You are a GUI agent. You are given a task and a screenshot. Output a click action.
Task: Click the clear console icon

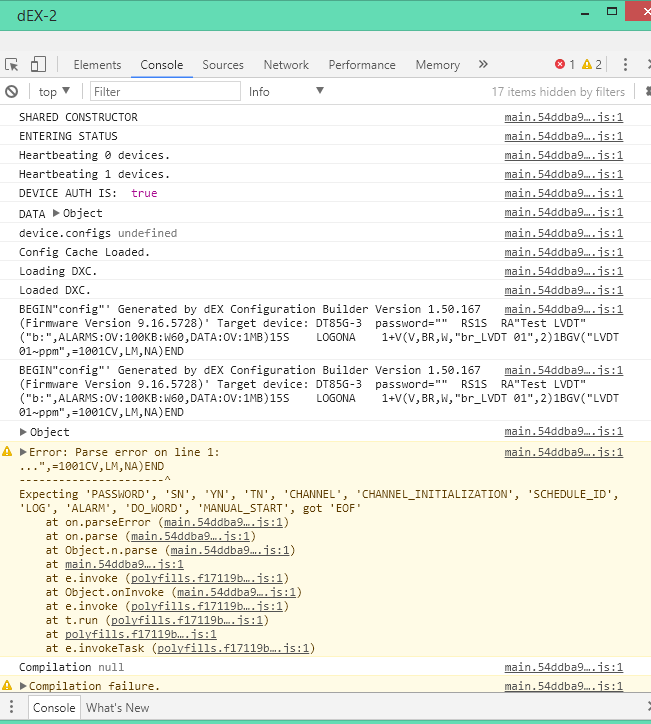(x=12, y=91)
